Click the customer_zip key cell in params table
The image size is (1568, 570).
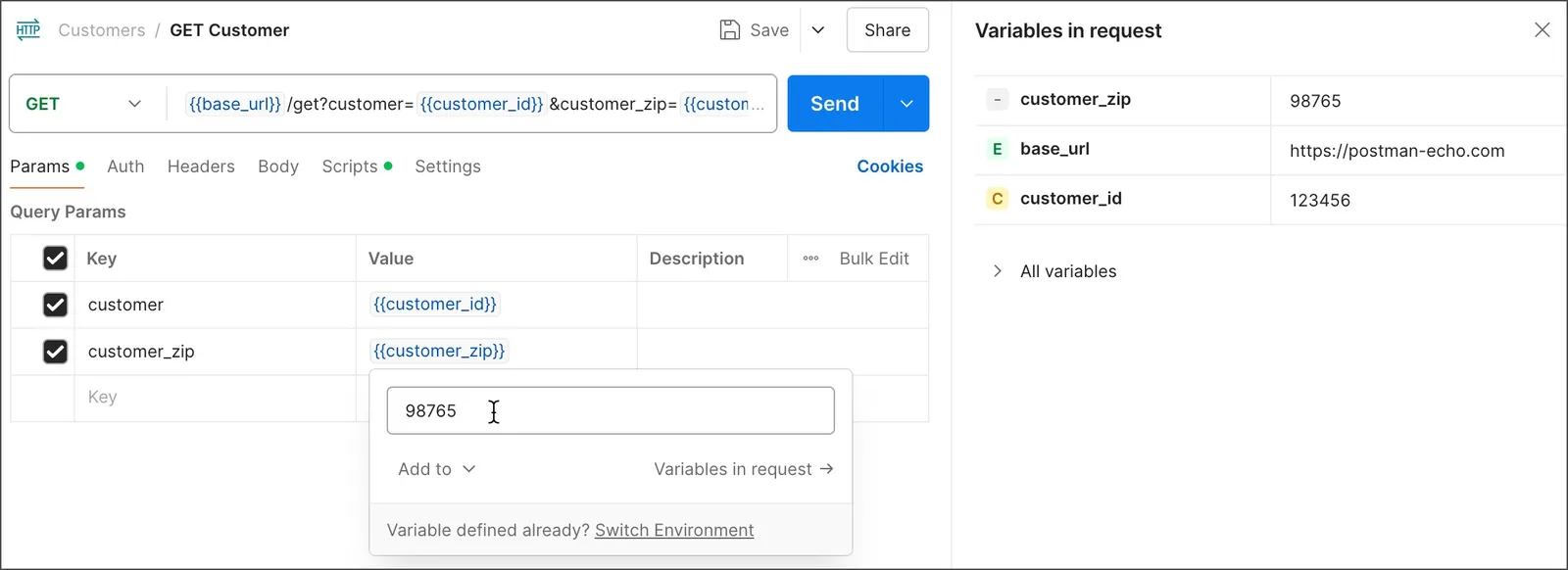(215, 352)
